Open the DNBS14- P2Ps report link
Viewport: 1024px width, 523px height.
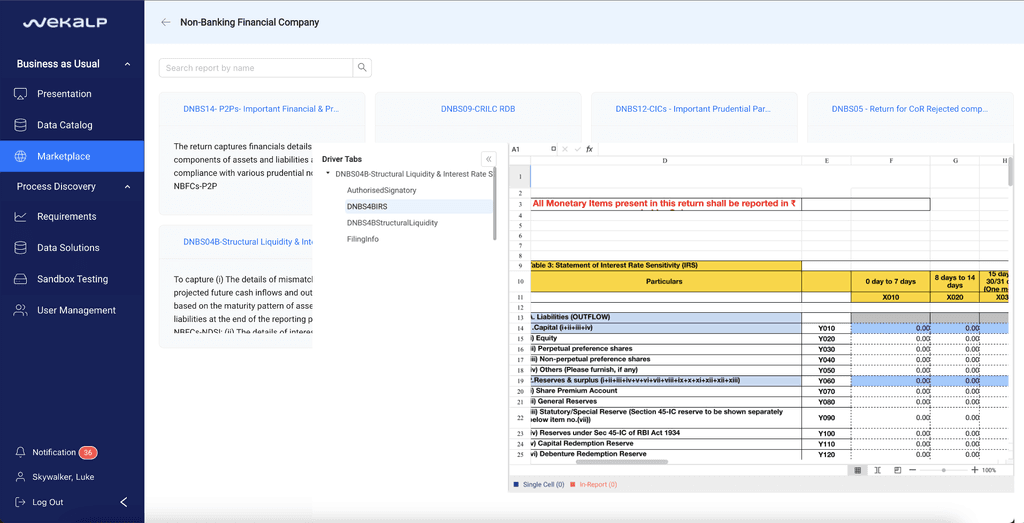(x=261, y=109)
